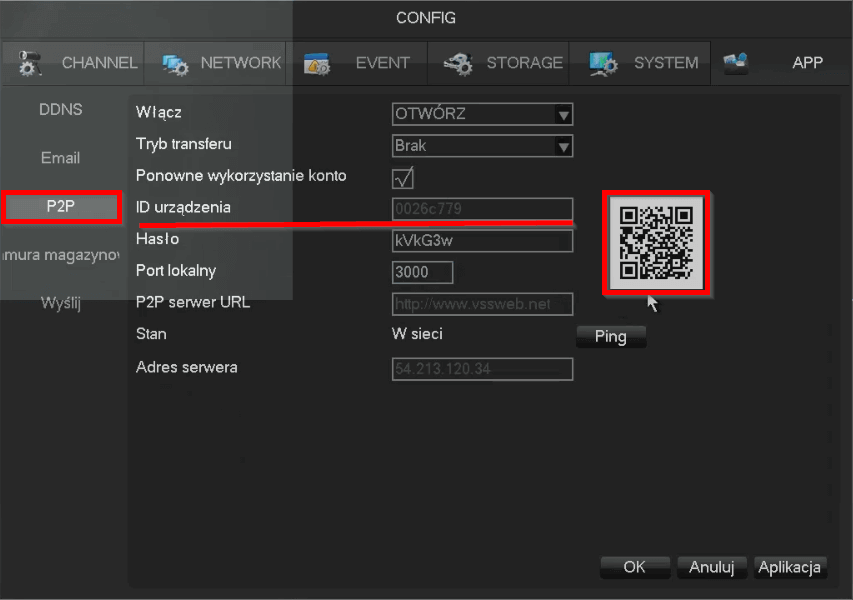Click the EVENT alarm icon
The width and height of the screenshot is (853, 600).
click(317, 63)
